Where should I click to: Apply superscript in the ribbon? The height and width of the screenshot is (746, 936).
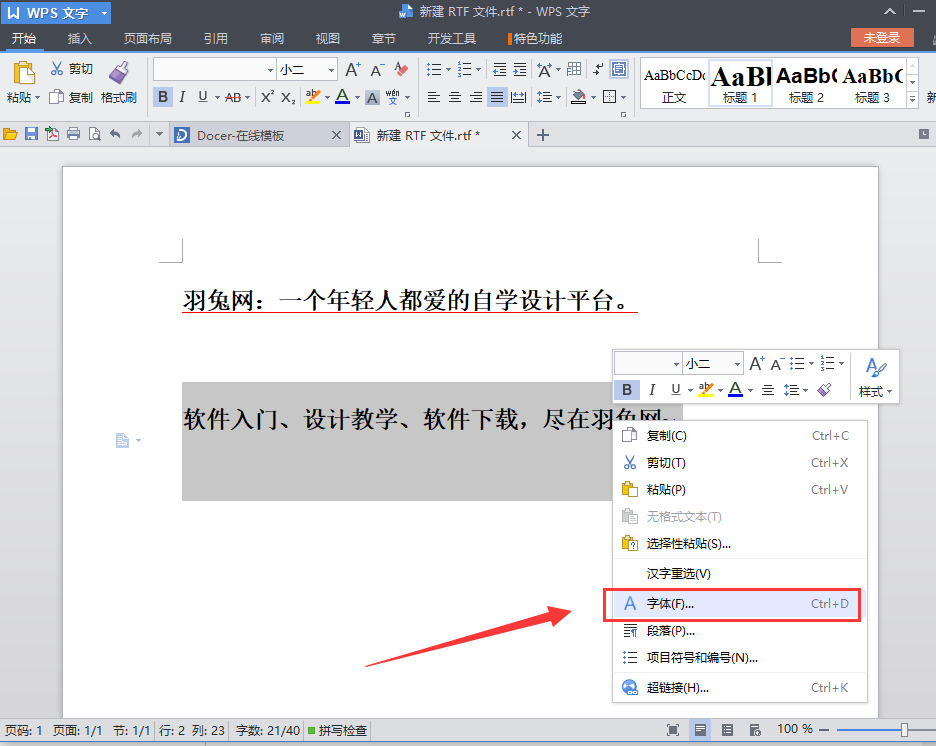[267, 97]
